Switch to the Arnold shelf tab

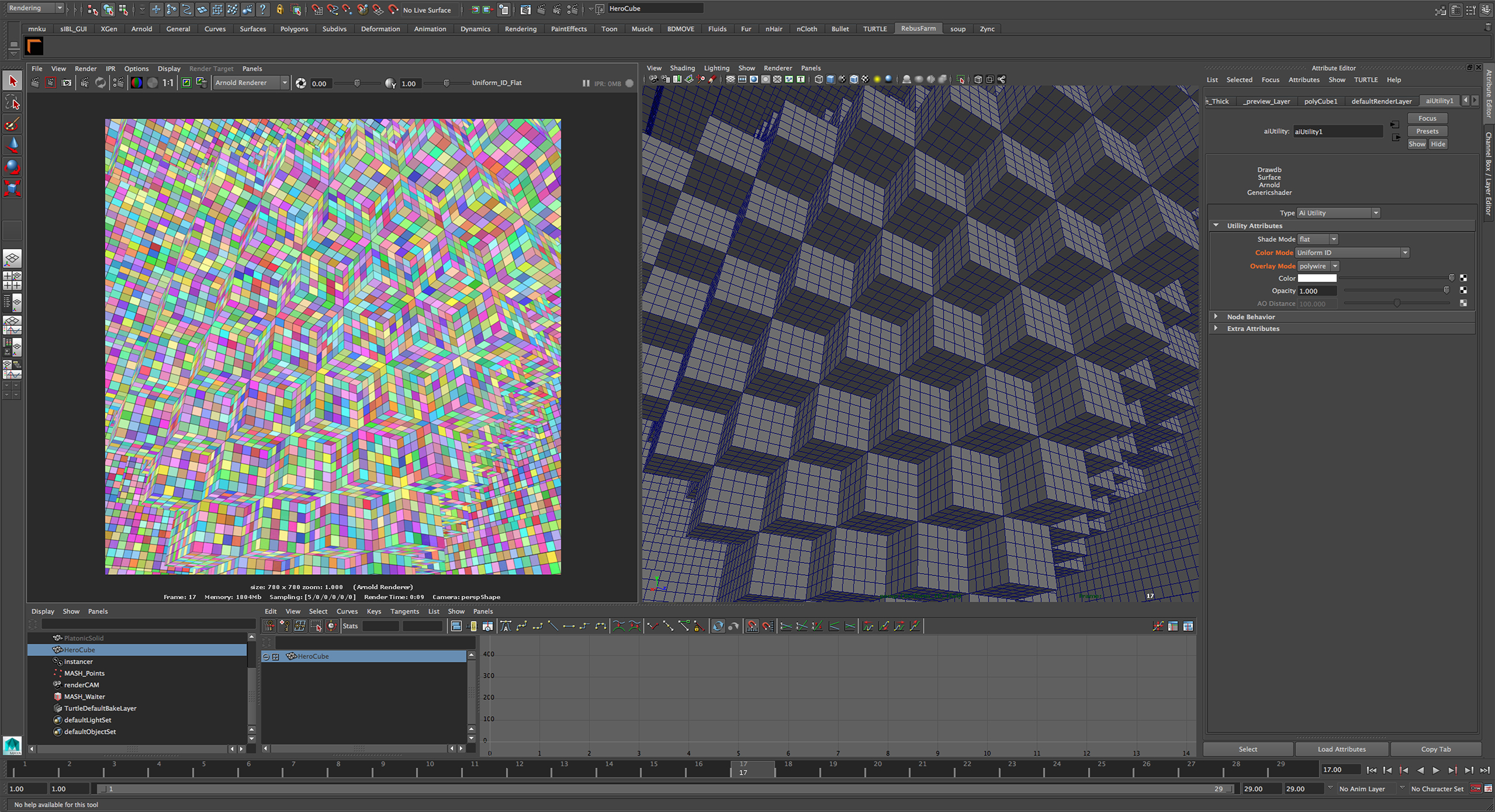141,29
